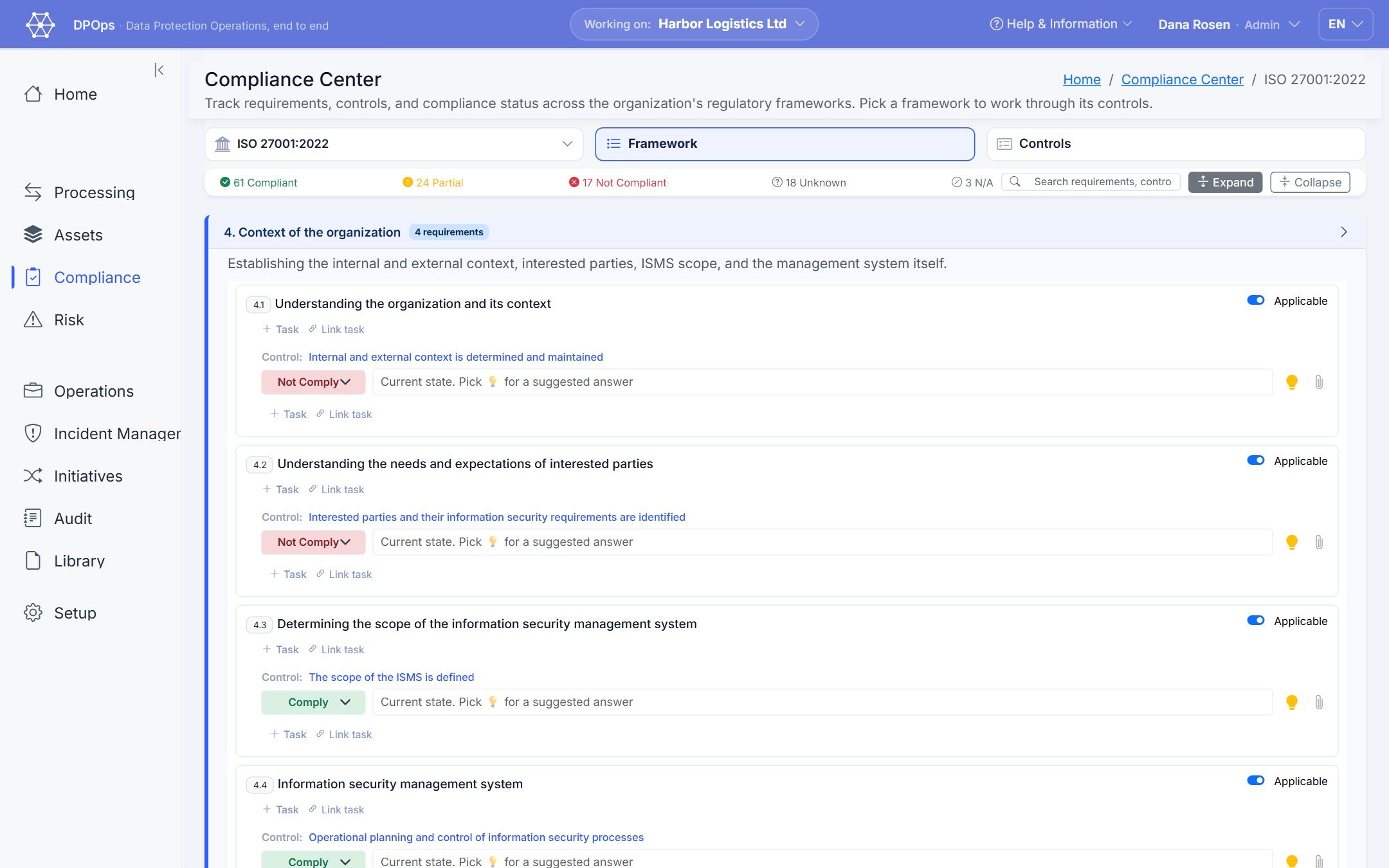The height and width of the screenshot is (868, 1389).
Task: Click the Collapse button
Action: (x=1310, y=182)
